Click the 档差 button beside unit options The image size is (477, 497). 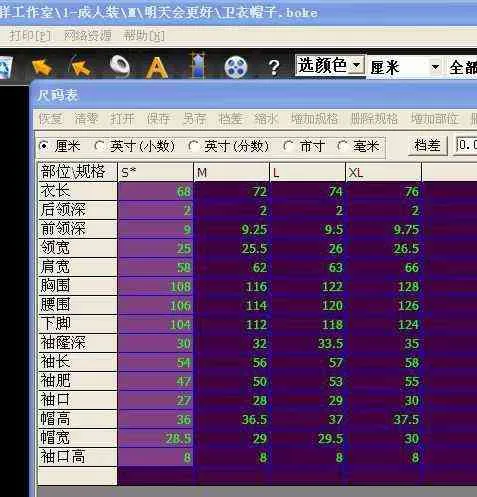click(x=428, y=146)
